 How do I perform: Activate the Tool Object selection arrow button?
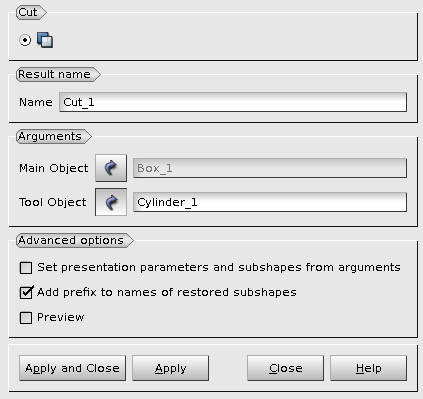(x=111, y=202)
